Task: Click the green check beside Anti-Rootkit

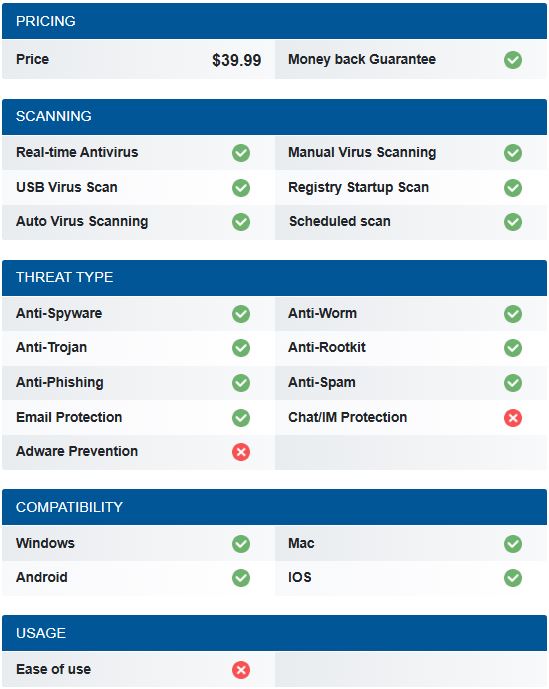Action: tap(513, 348)
